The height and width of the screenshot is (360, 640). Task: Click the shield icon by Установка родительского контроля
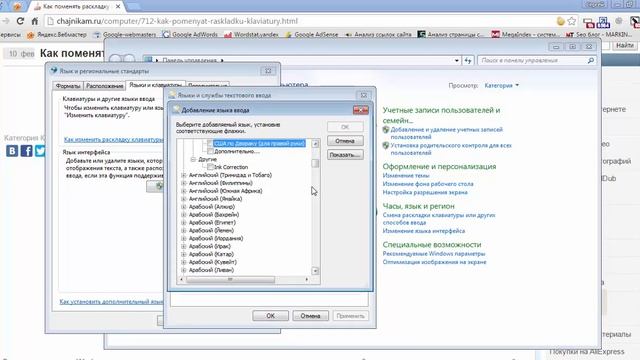386,145
